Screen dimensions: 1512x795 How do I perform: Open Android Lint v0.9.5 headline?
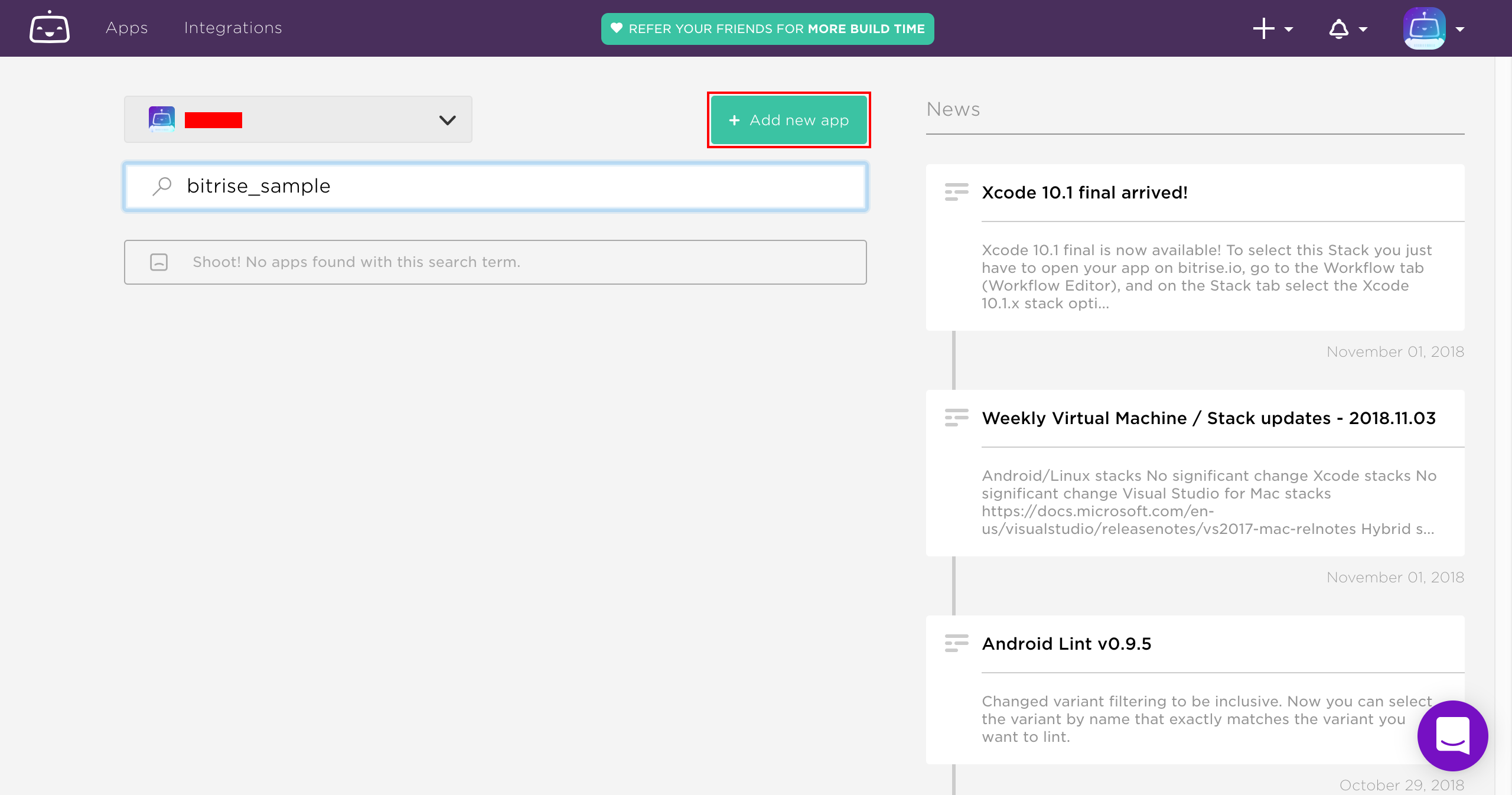1066,644
